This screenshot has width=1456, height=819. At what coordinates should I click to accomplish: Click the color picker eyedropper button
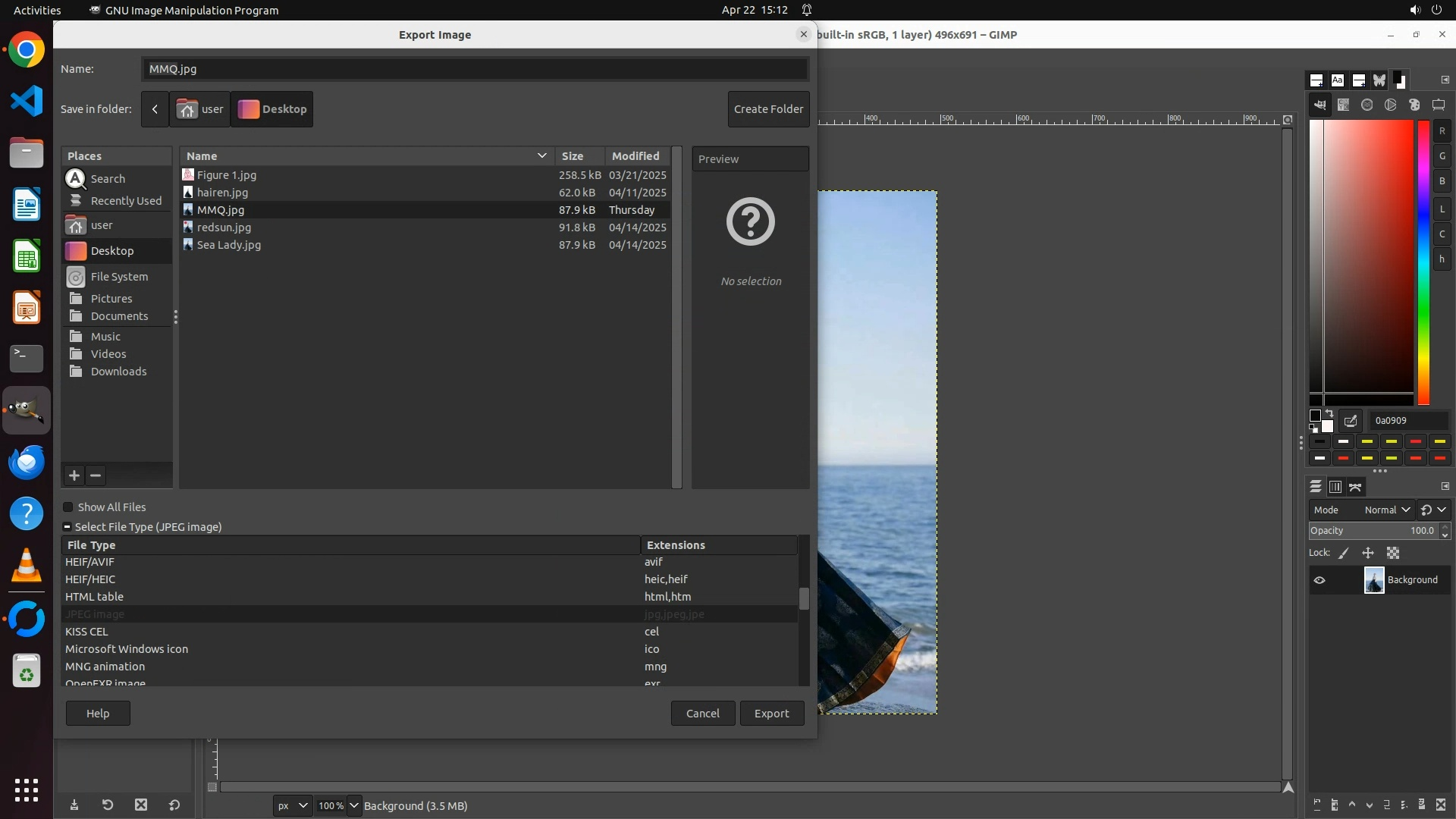click(1351, 421)
